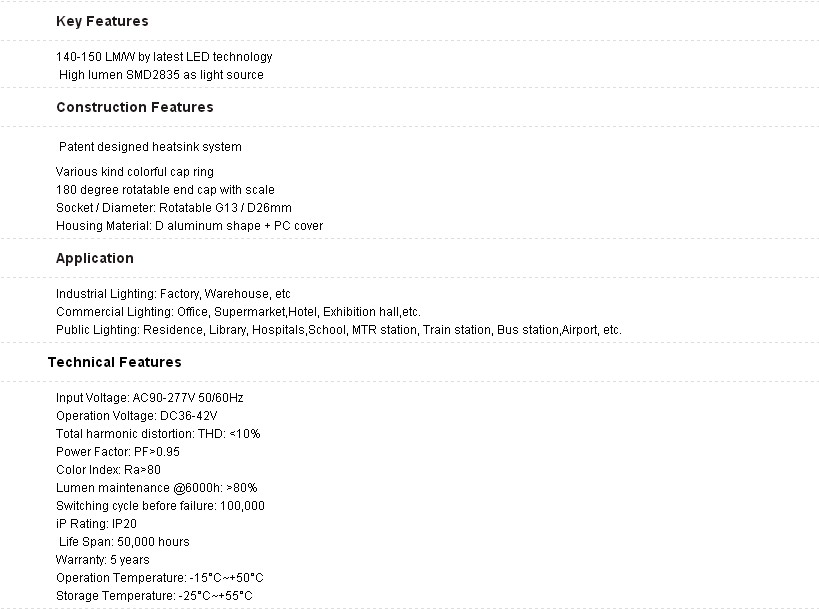Viewport: 819px width, 609px height.
Task: Click the Storage Temperature line
Action: (154, 596)
